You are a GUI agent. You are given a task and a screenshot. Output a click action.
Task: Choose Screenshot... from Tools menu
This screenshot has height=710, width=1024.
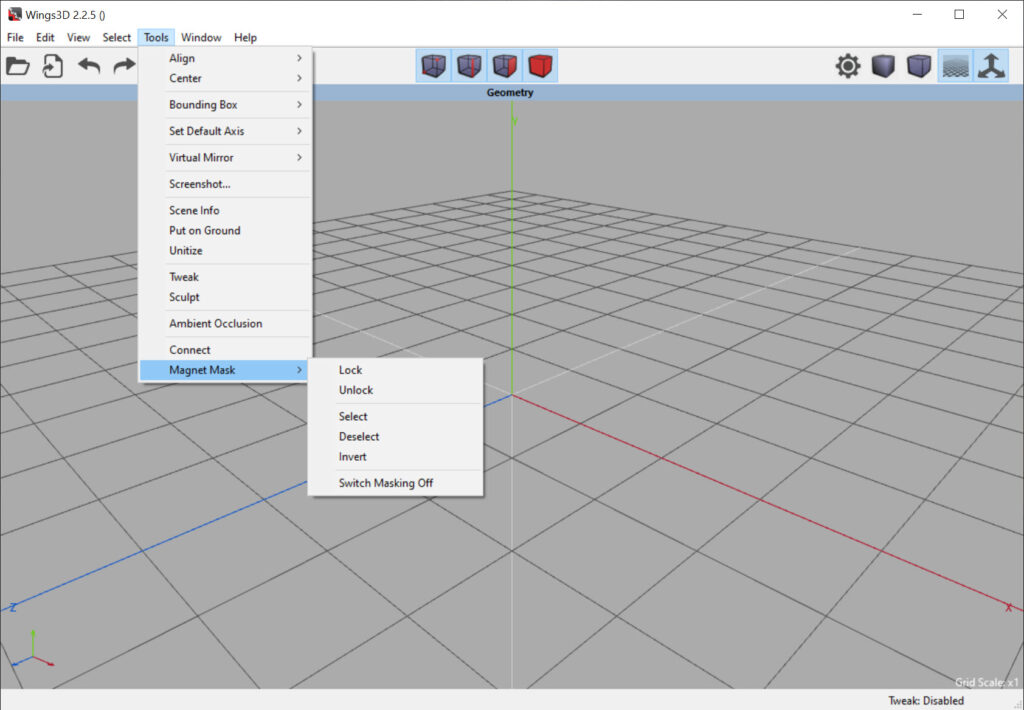(225, 184)
